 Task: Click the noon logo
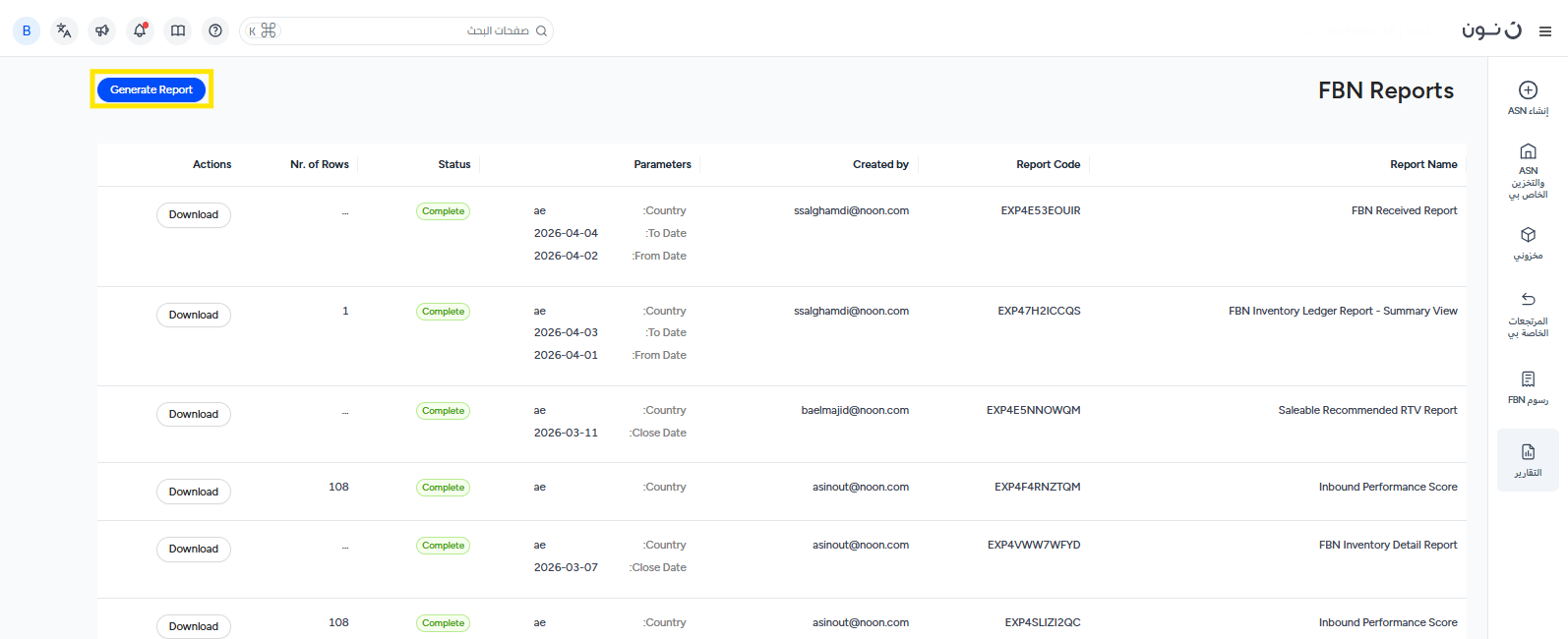(x=1491, y=30)
